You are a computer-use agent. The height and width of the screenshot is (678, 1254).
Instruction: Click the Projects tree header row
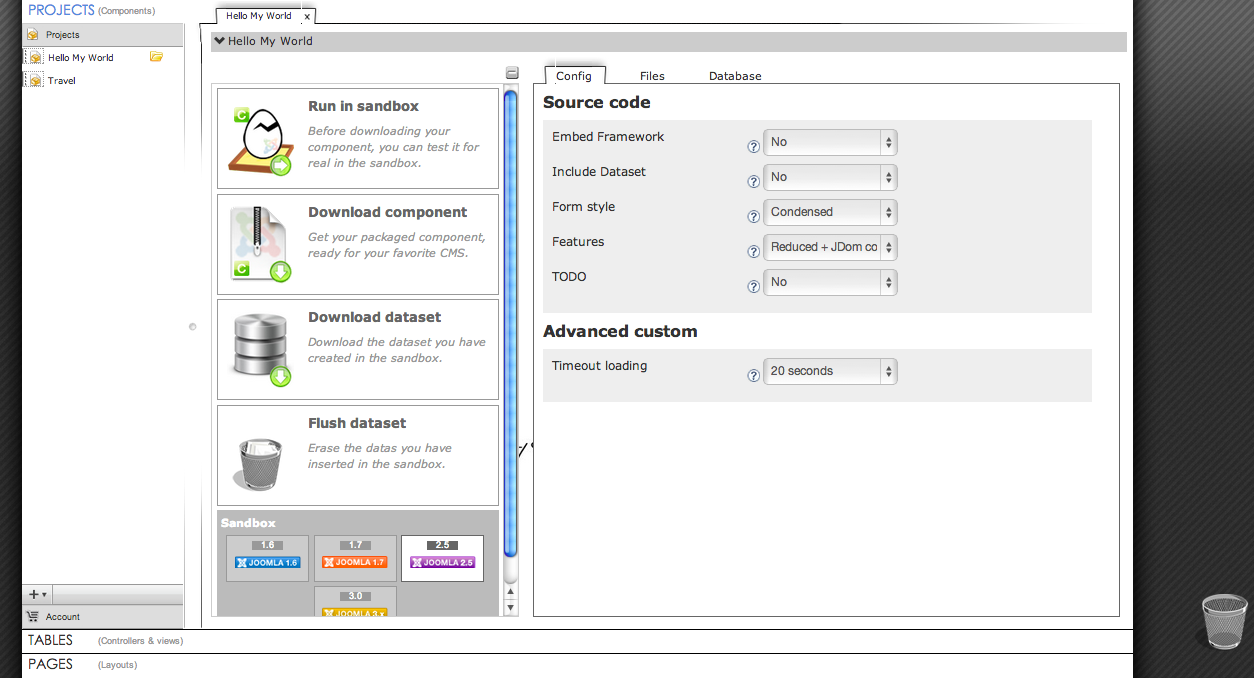coord(103,35)
